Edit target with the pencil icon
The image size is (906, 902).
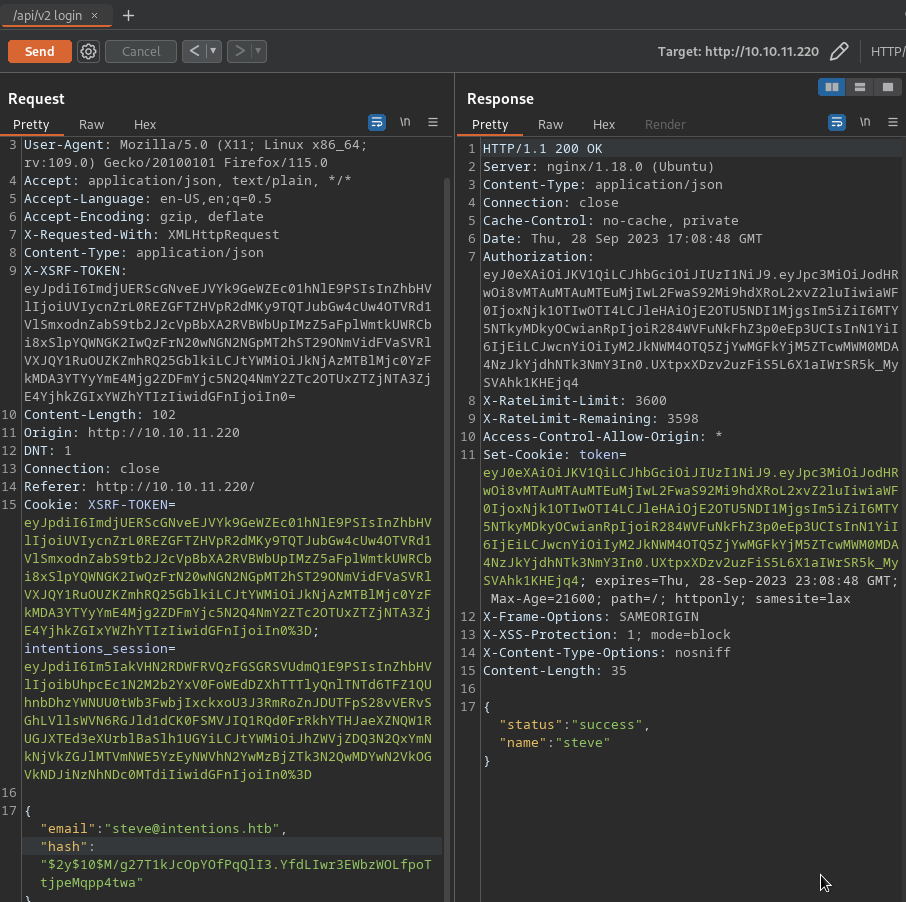(x=839, y=51)
